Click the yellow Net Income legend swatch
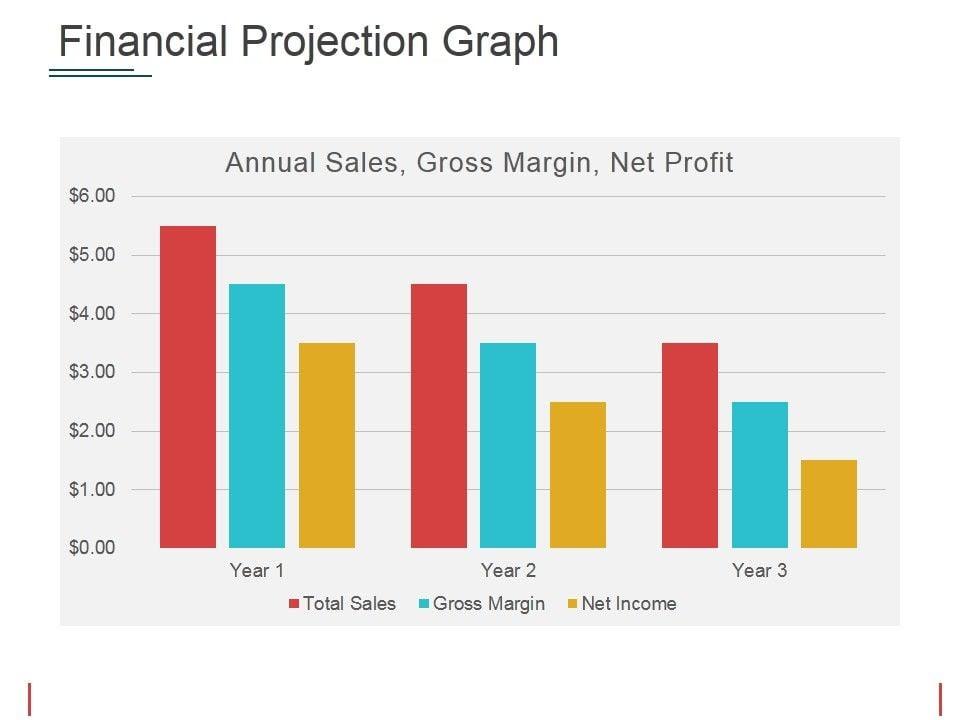The height and width of the screenshot is (720, 960). pos(572,604)
